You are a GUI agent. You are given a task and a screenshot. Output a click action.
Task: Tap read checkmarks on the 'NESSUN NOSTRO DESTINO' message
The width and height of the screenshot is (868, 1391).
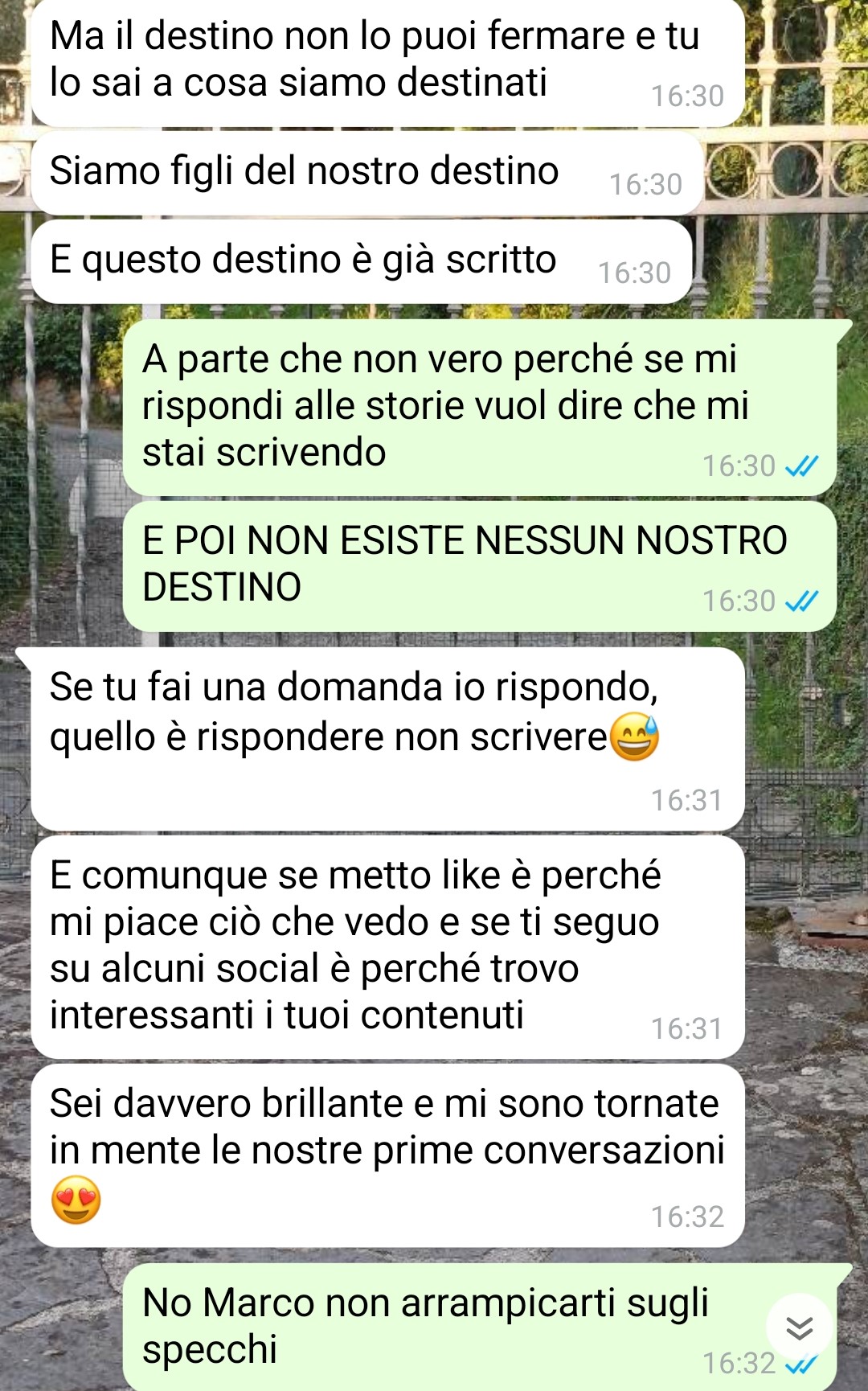point(800,601)
